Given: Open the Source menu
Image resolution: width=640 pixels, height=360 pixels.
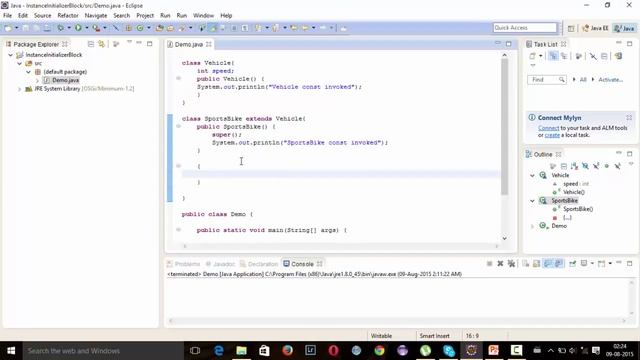Looking at the screenshot, I should tap(42, 16).
